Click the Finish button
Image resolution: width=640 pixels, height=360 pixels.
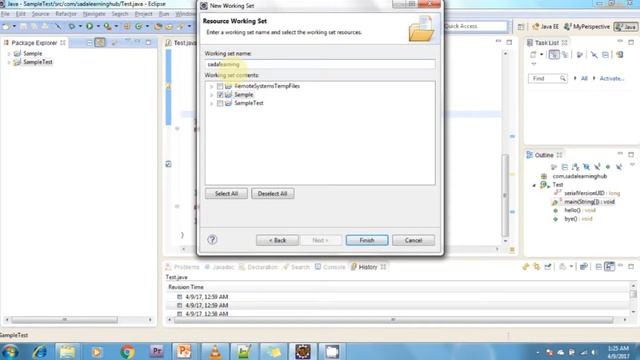click(367, 240)
